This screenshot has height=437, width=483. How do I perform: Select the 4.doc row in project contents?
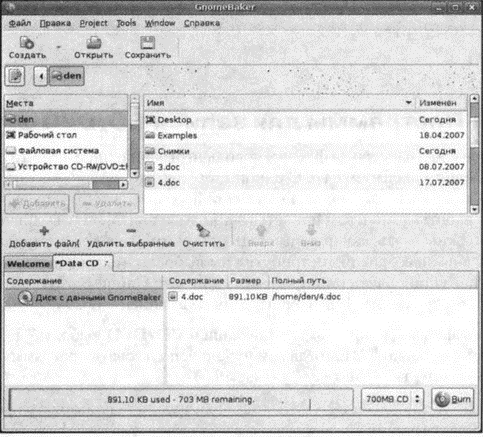(322, 297)
